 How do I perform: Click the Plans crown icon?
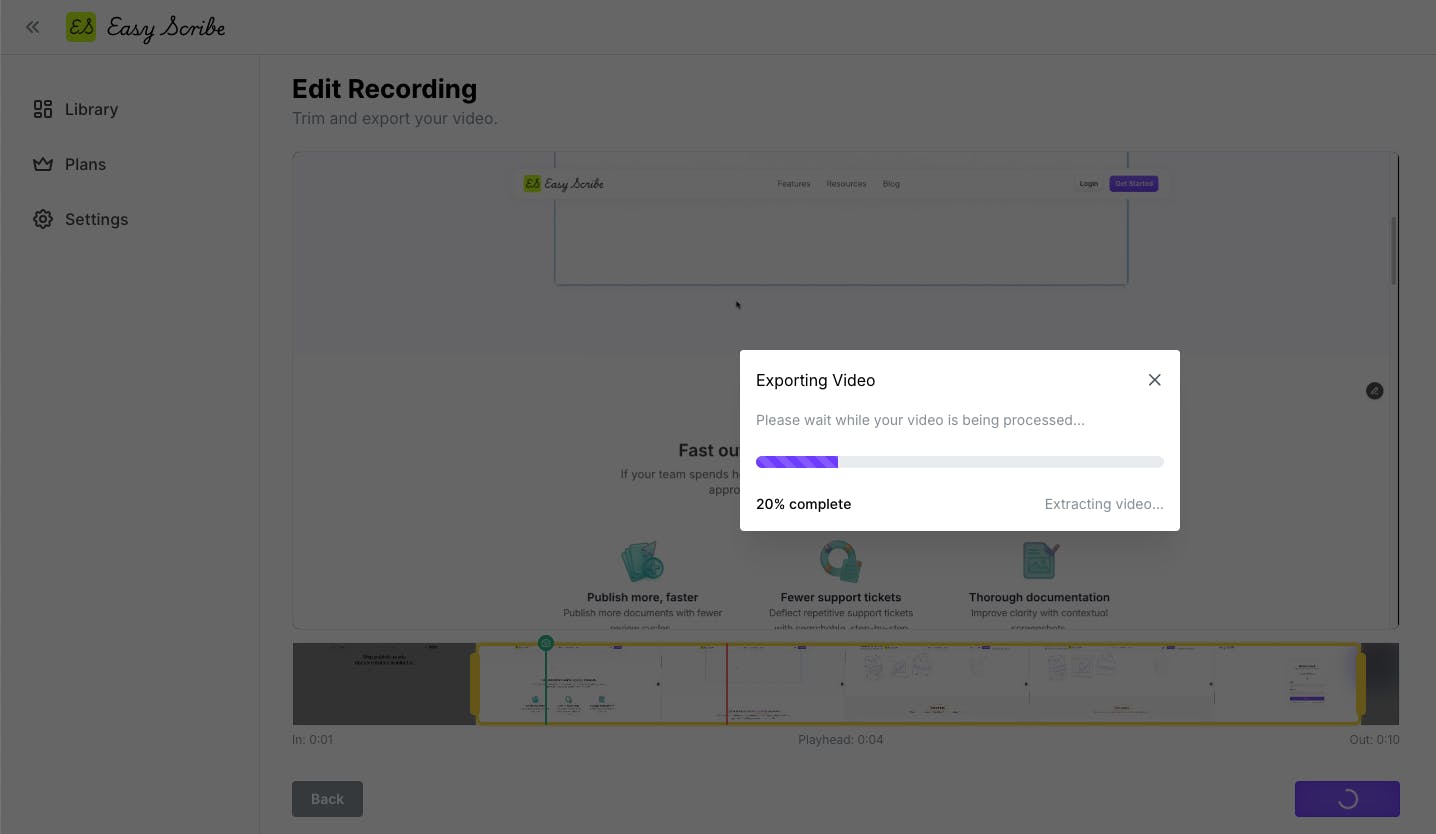tap(43, 164)
